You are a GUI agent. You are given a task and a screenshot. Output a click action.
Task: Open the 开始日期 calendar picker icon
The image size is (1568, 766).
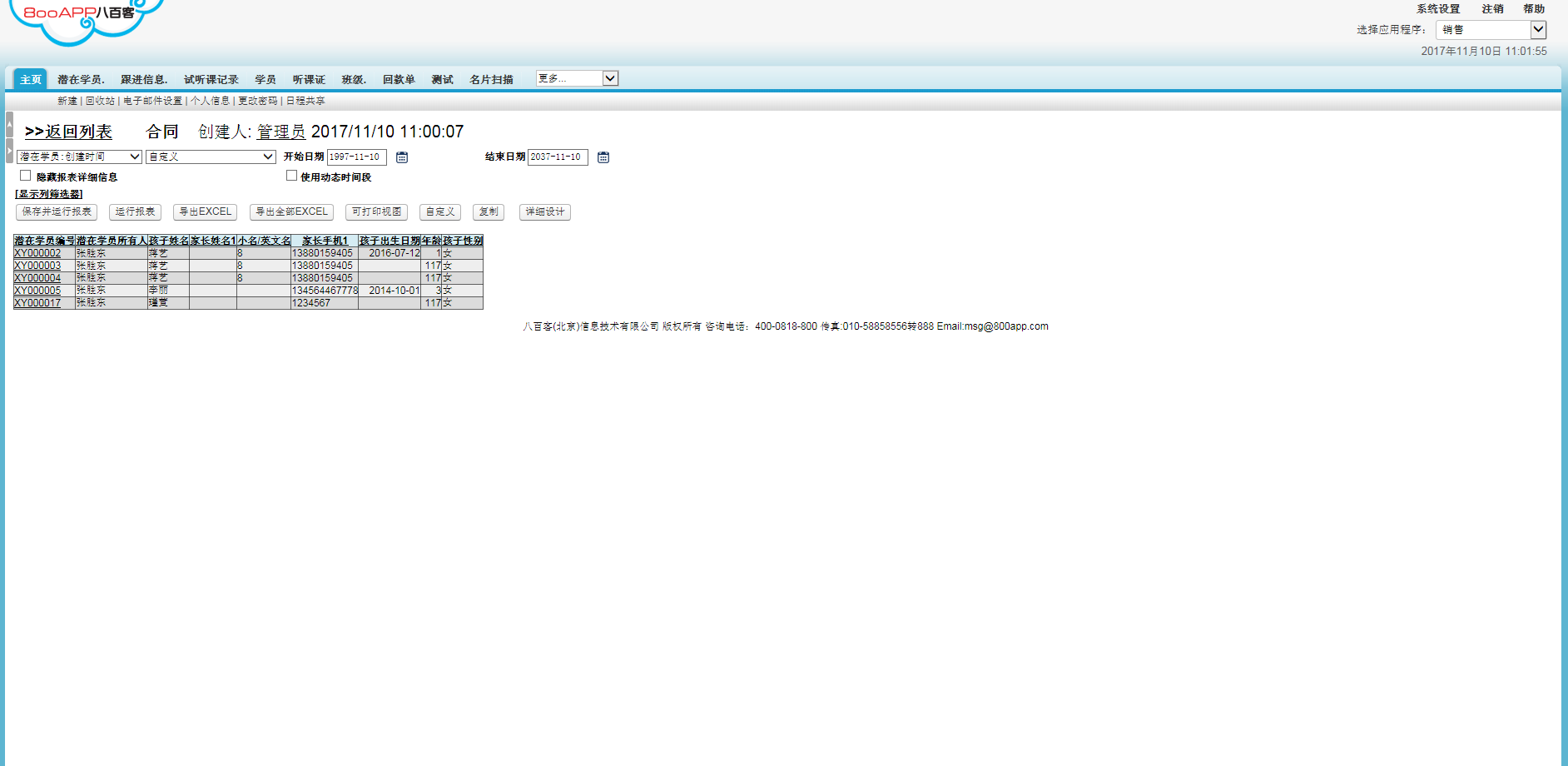click(x=402, y=157)
